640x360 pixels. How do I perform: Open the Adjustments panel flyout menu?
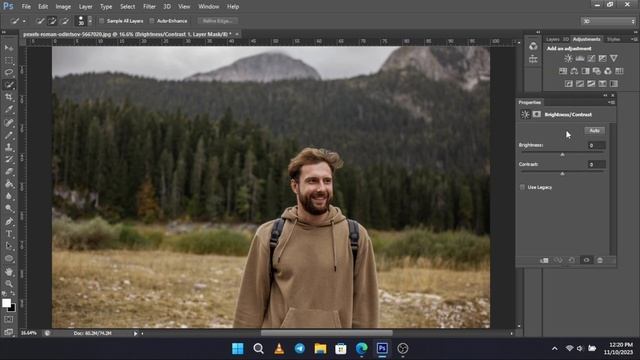click(x=634, y=39)
